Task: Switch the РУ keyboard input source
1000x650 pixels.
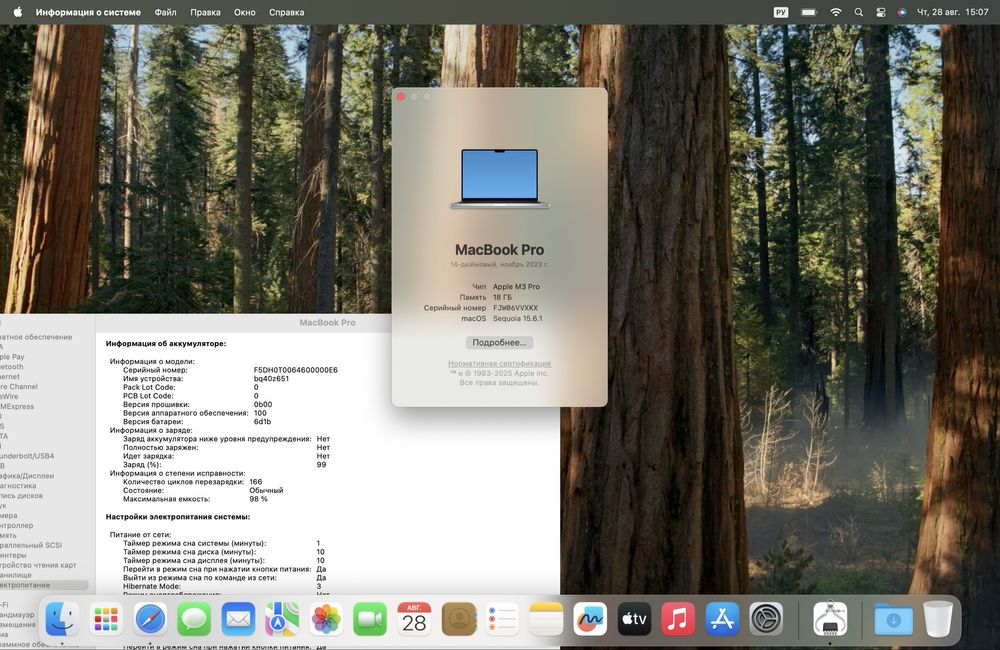Action: tap(781, 12)
